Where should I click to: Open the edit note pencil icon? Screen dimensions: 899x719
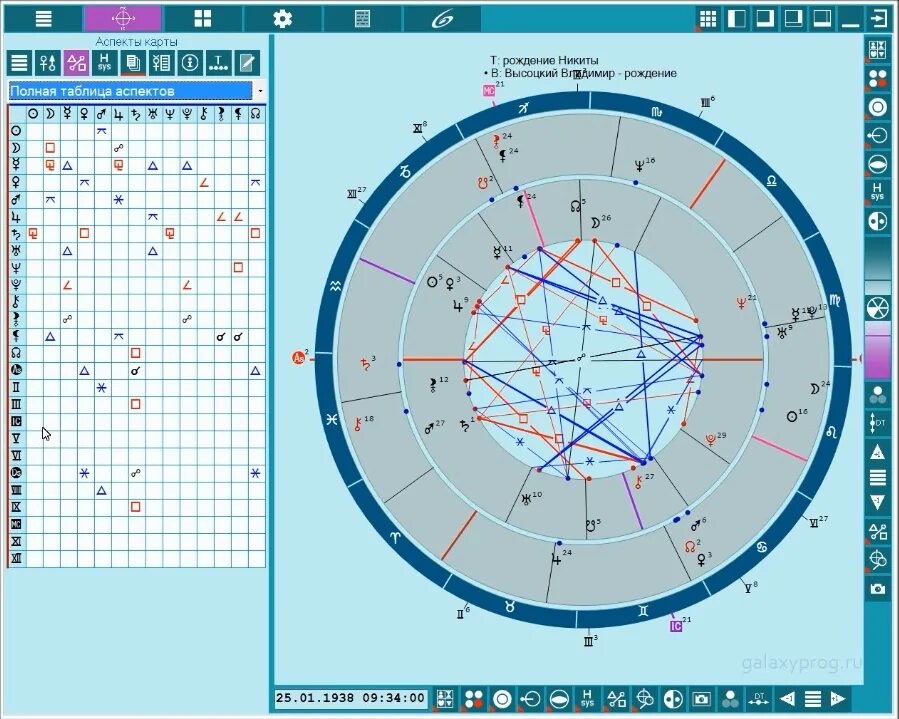click(x=247, y=62)
